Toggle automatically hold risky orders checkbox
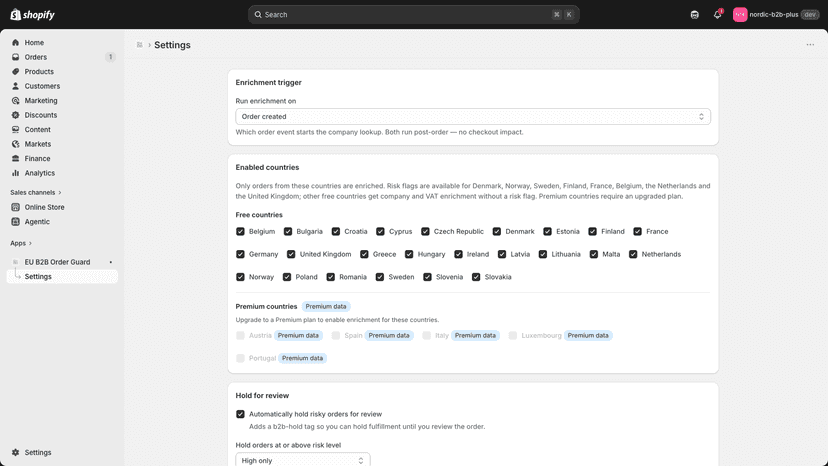Image resolution: width=828 pixels, height=466 pixels. pos(240,414)
